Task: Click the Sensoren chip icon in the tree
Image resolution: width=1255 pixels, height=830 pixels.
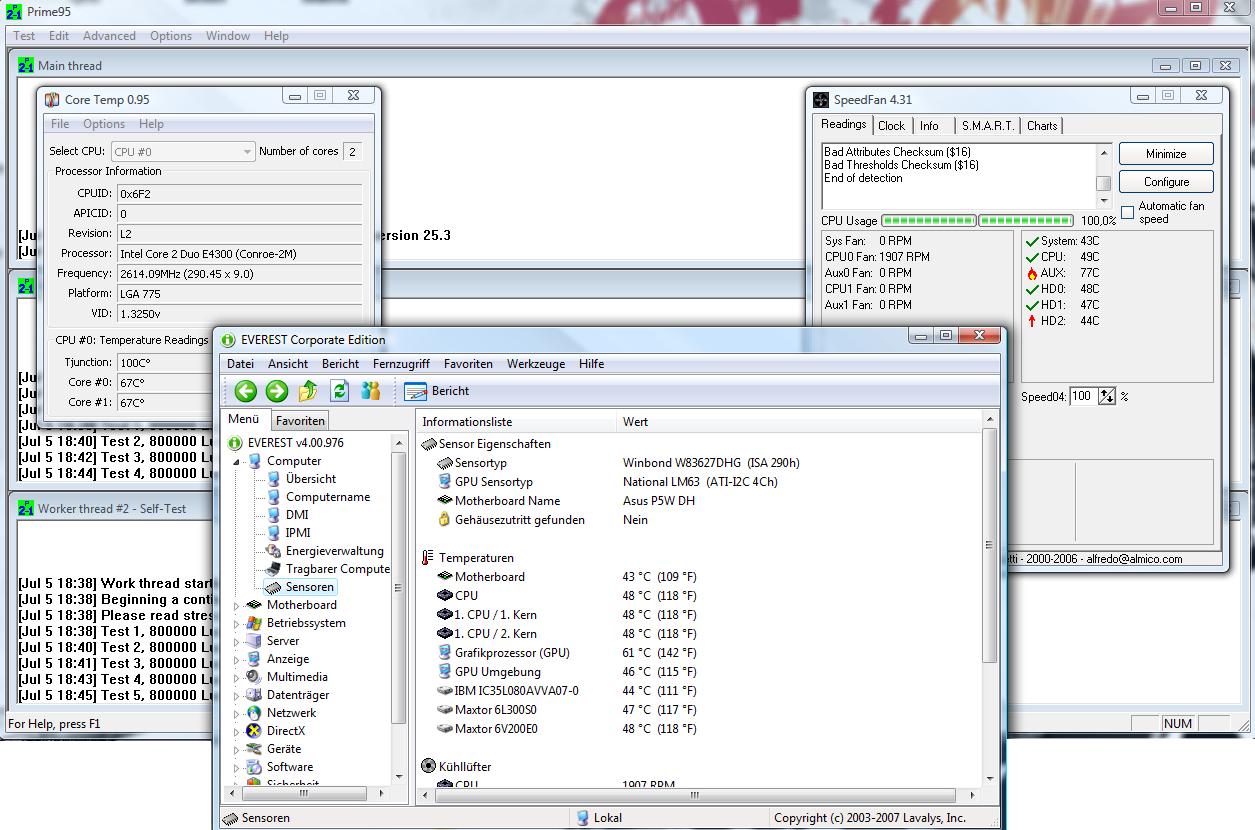Action: (x=274, y=587)
